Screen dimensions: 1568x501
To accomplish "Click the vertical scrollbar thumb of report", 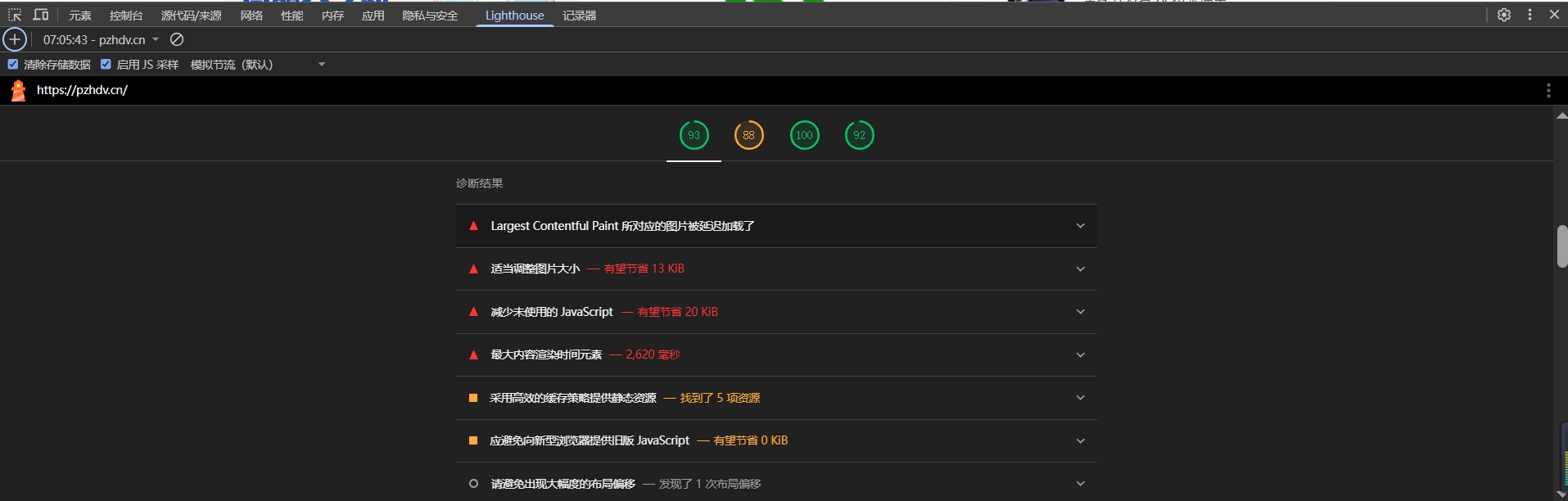I will coord(1561,246).
